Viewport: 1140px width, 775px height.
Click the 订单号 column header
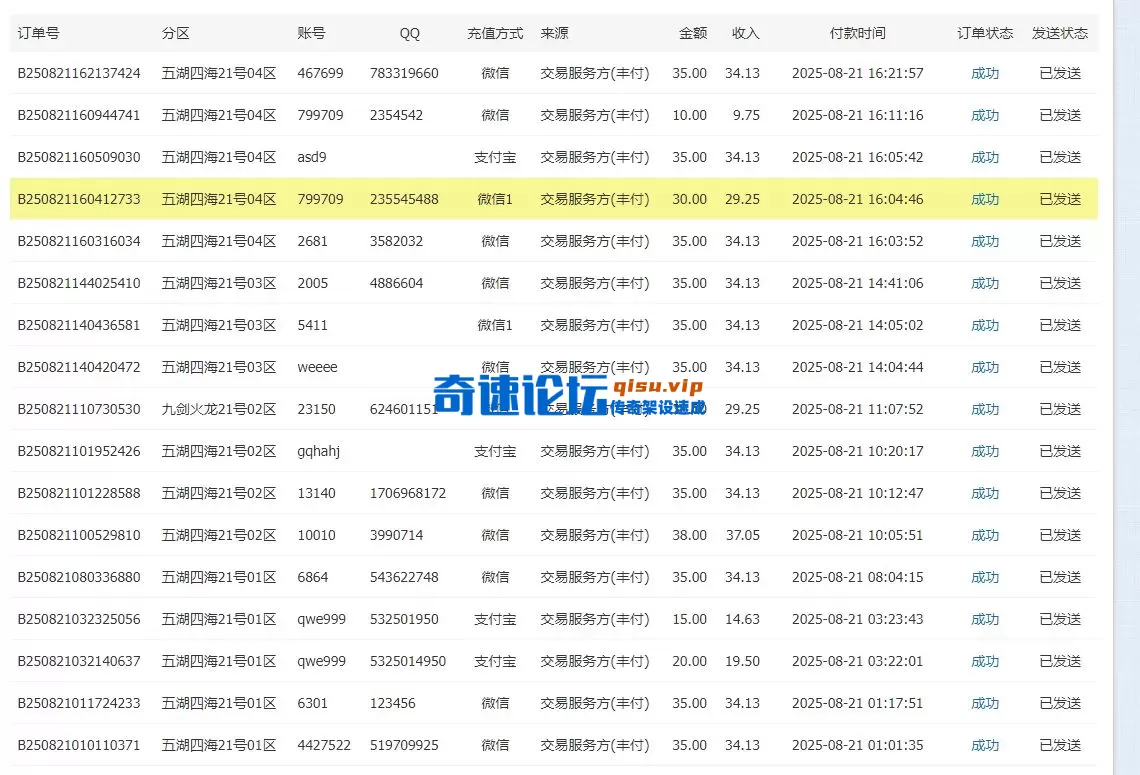click(38, 32)
